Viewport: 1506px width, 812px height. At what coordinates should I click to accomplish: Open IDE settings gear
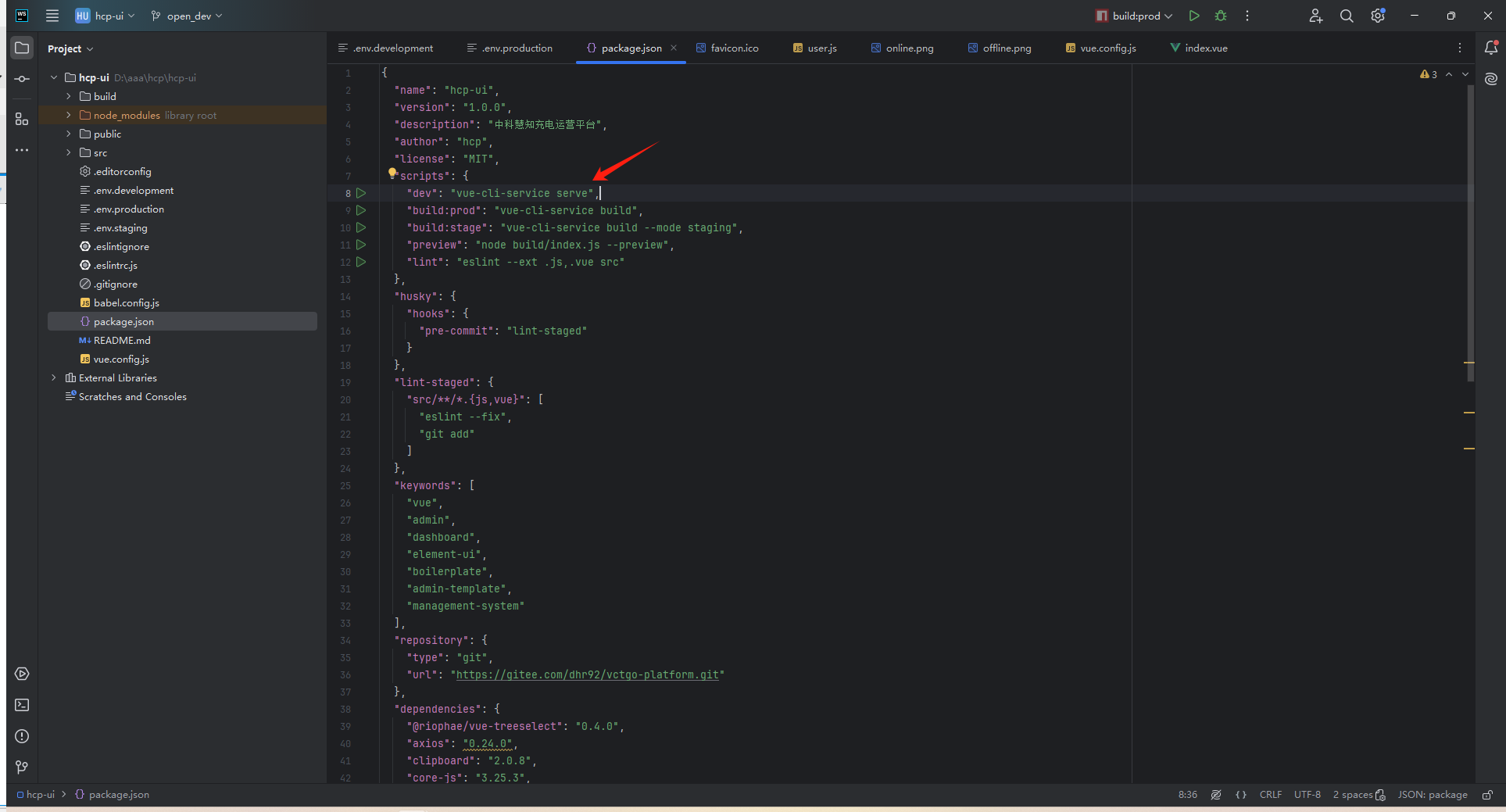pos(1378,16)
